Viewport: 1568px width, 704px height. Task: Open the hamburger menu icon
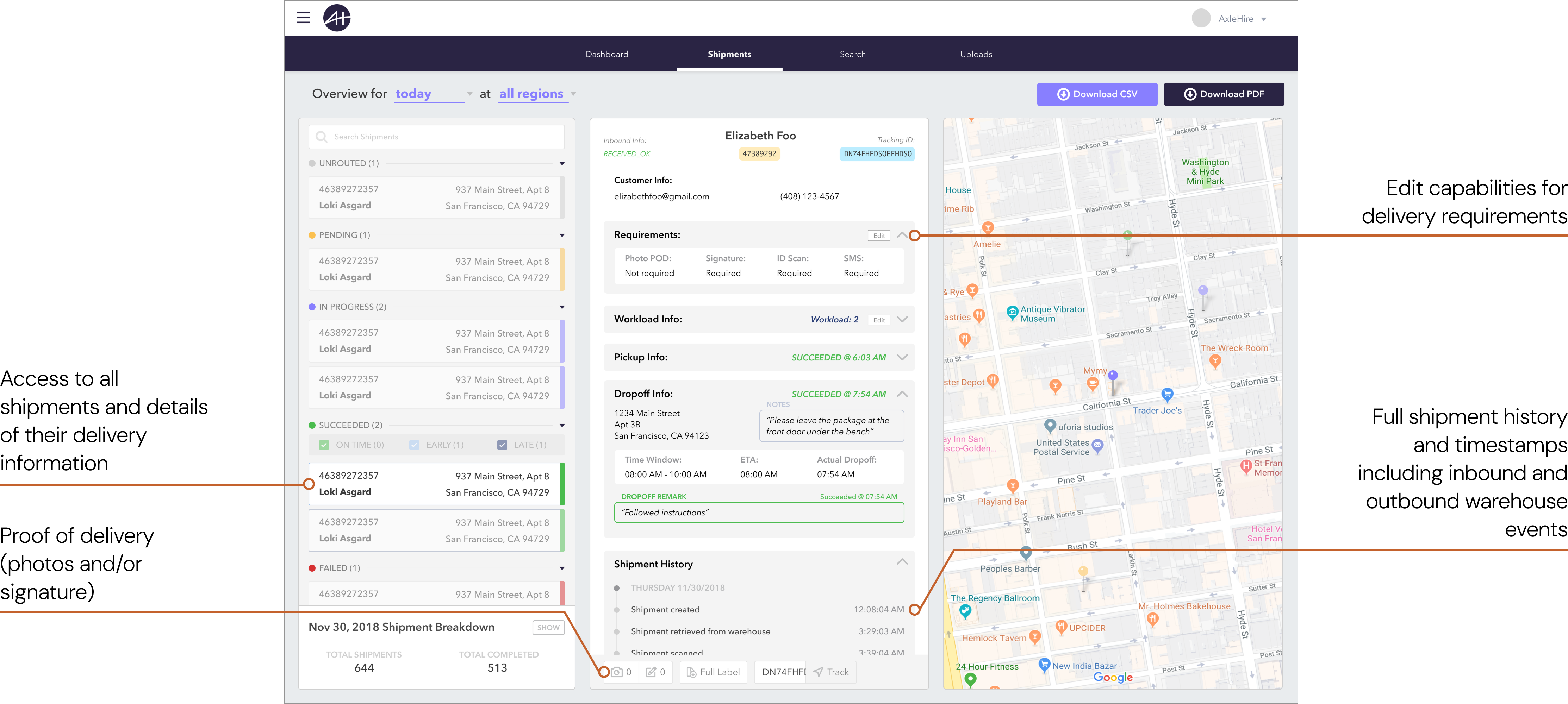pyautogui.click(x=303, y=18)
